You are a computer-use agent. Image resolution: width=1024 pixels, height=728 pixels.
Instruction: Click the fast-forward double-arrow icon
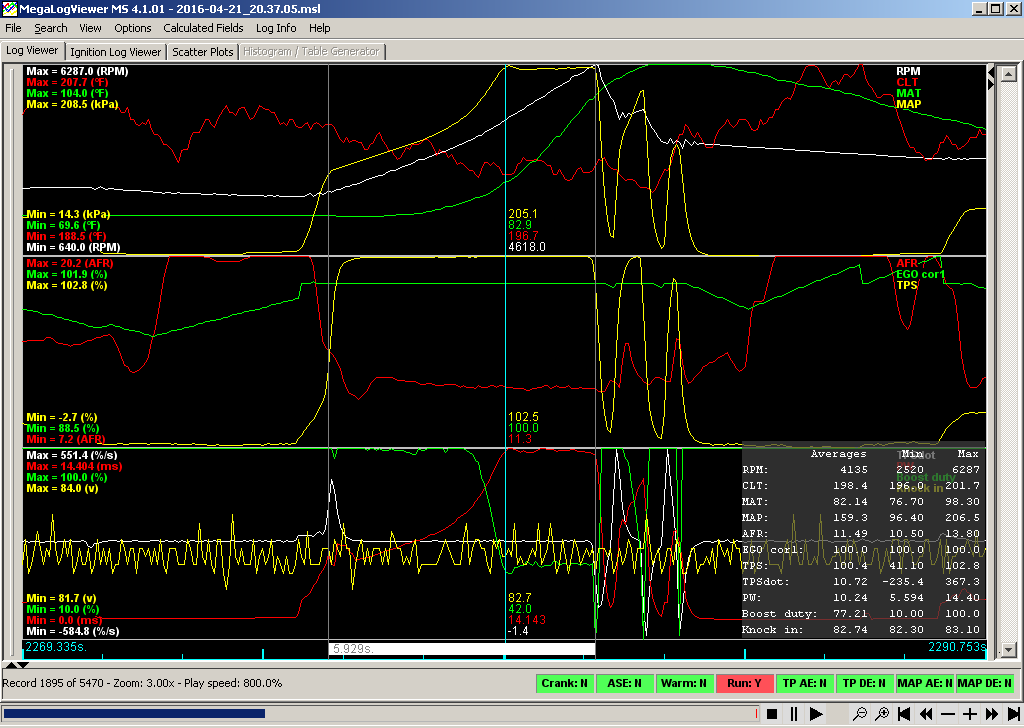point(991,714)
